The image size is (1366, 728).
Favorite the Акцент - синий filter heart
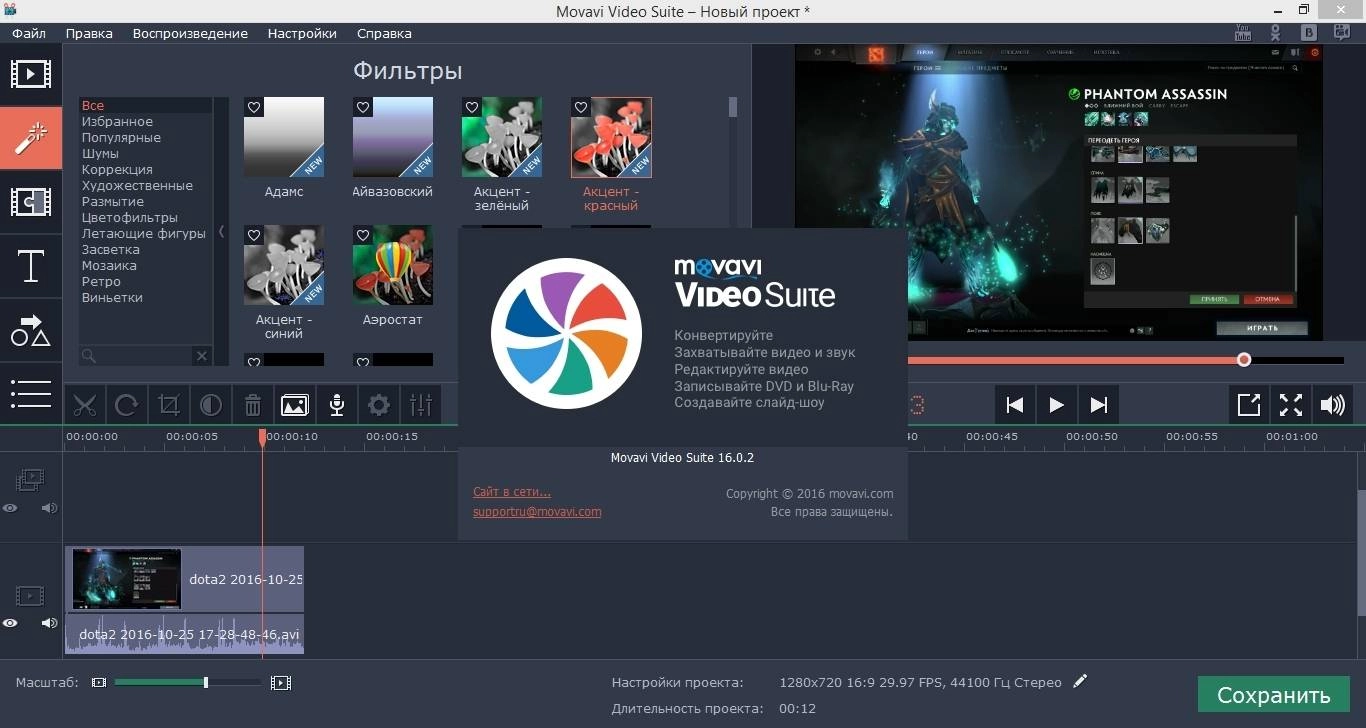[x=254, y=235]
